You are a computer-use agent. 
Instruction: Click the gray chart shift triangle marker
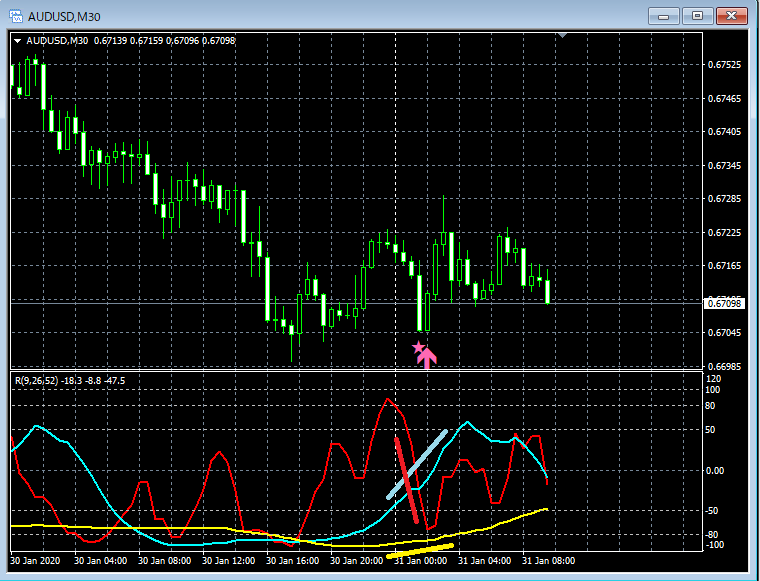pyautogui.click(x=562, y=35)
